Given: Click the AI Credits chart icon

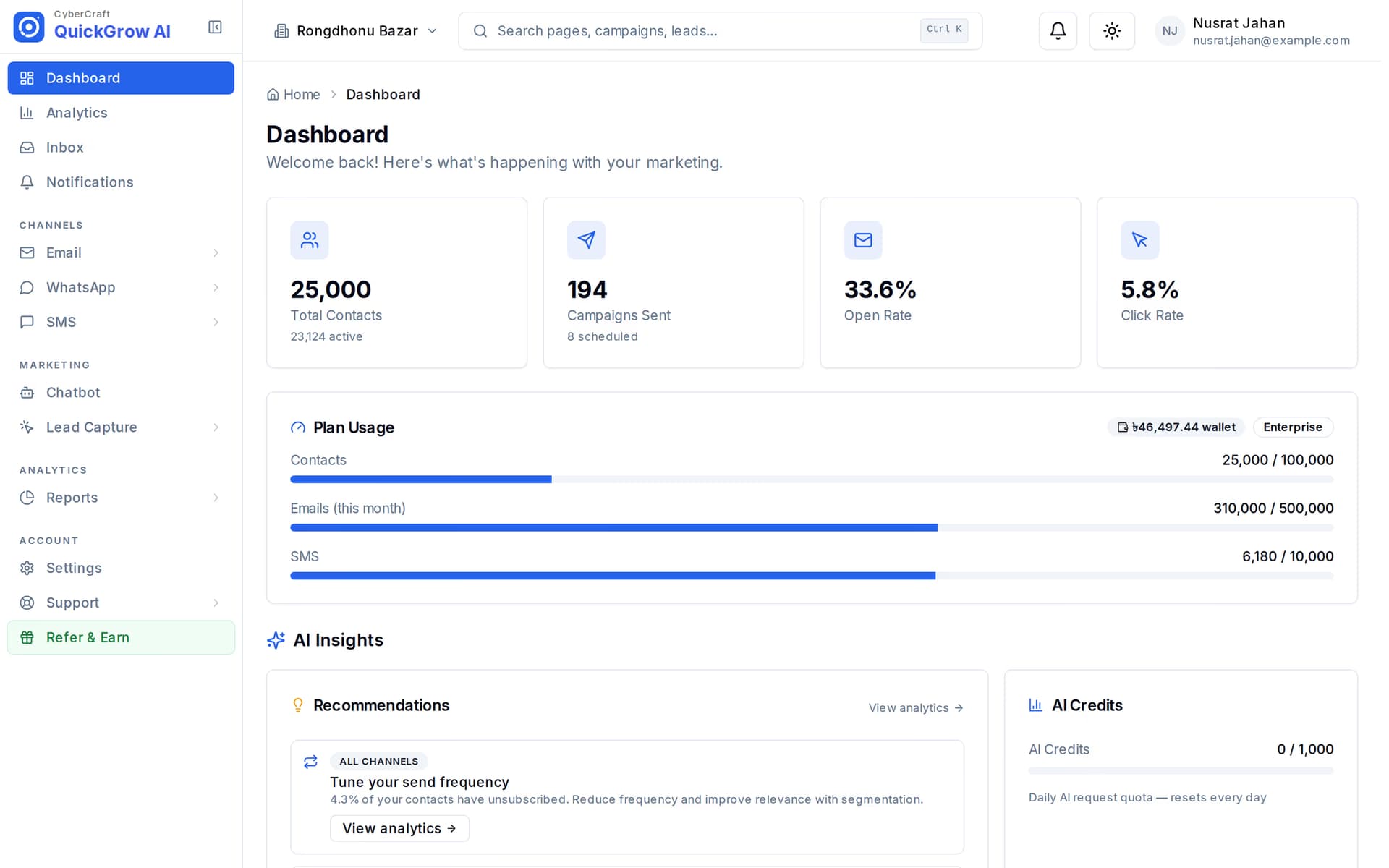Looking at the screenshot, I should 1036,706.
